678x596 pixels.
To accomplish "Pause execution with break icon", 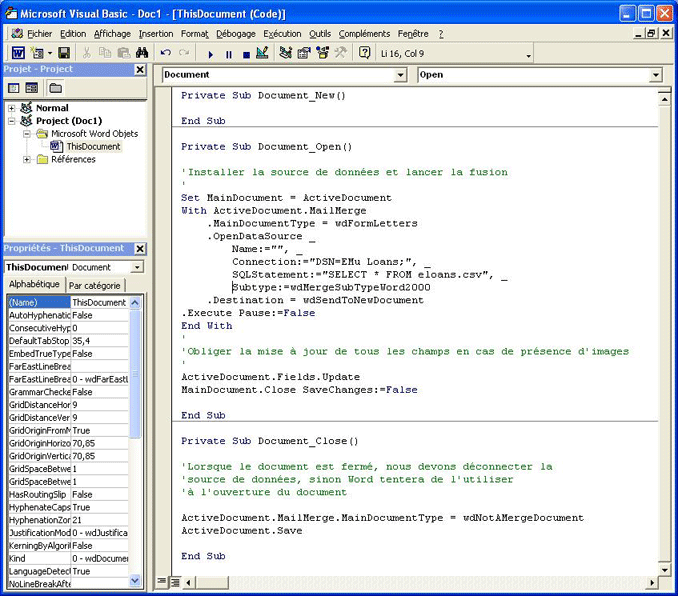I will pyautogui.click(x=229, y=54).
